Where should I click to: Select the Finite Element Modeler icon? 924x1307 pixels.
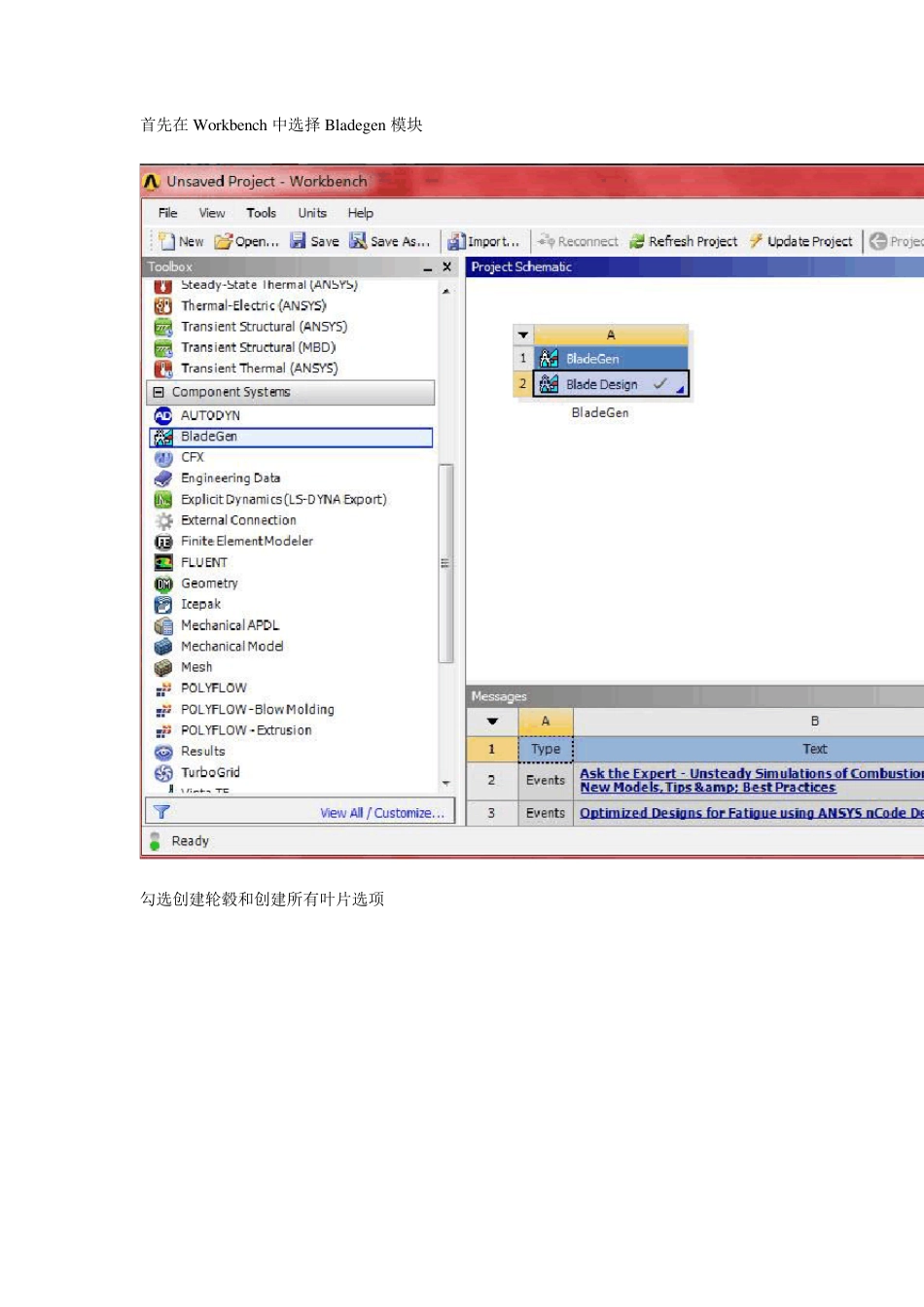click(163, 542)
